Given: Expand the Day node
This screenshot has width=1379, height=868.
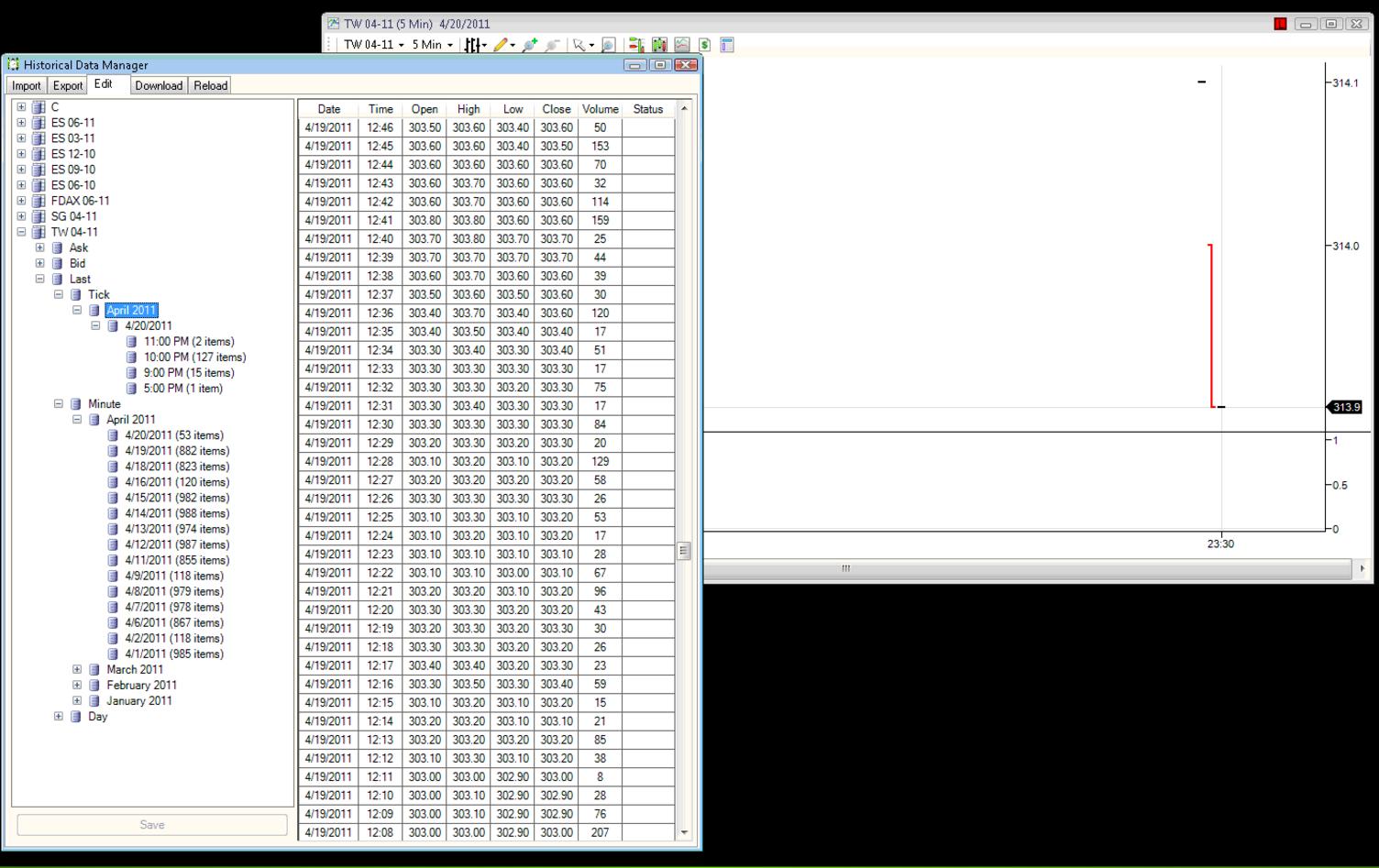Looking at the screenshot, I should (59, 716).
